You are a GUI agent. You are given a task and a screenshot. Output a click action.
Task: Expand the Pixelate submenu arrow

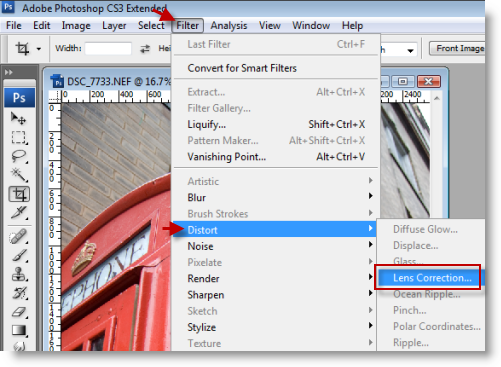(x=370, y=261)
